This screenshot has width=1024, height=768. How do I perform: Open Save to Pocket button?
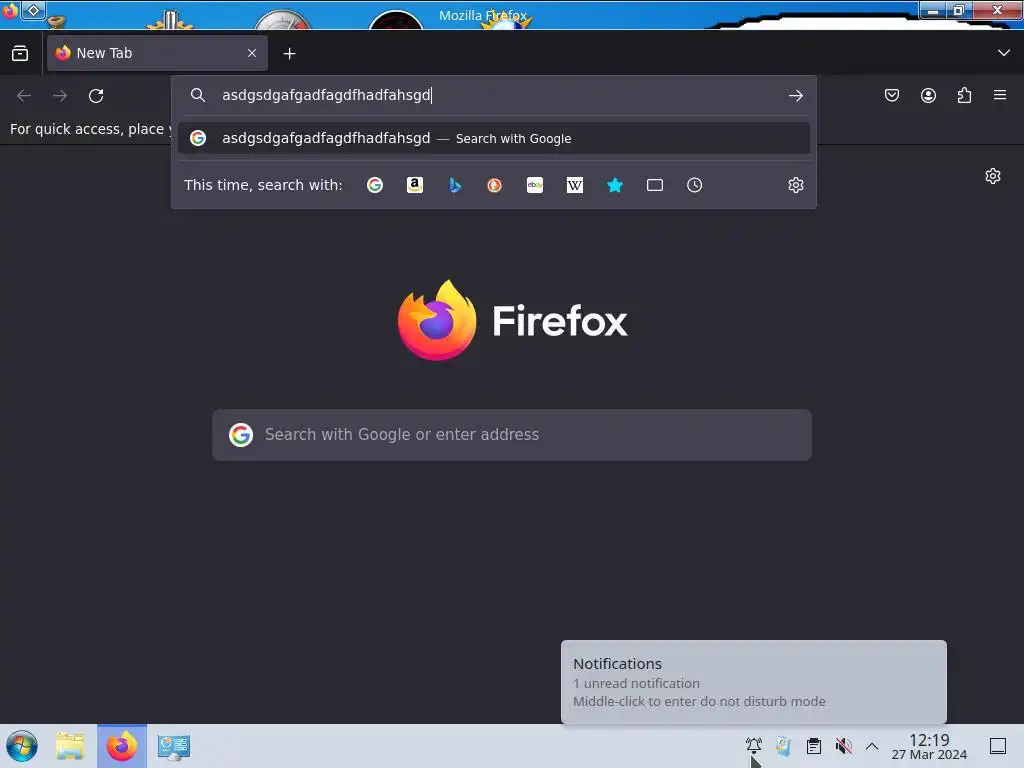(891, 95)
